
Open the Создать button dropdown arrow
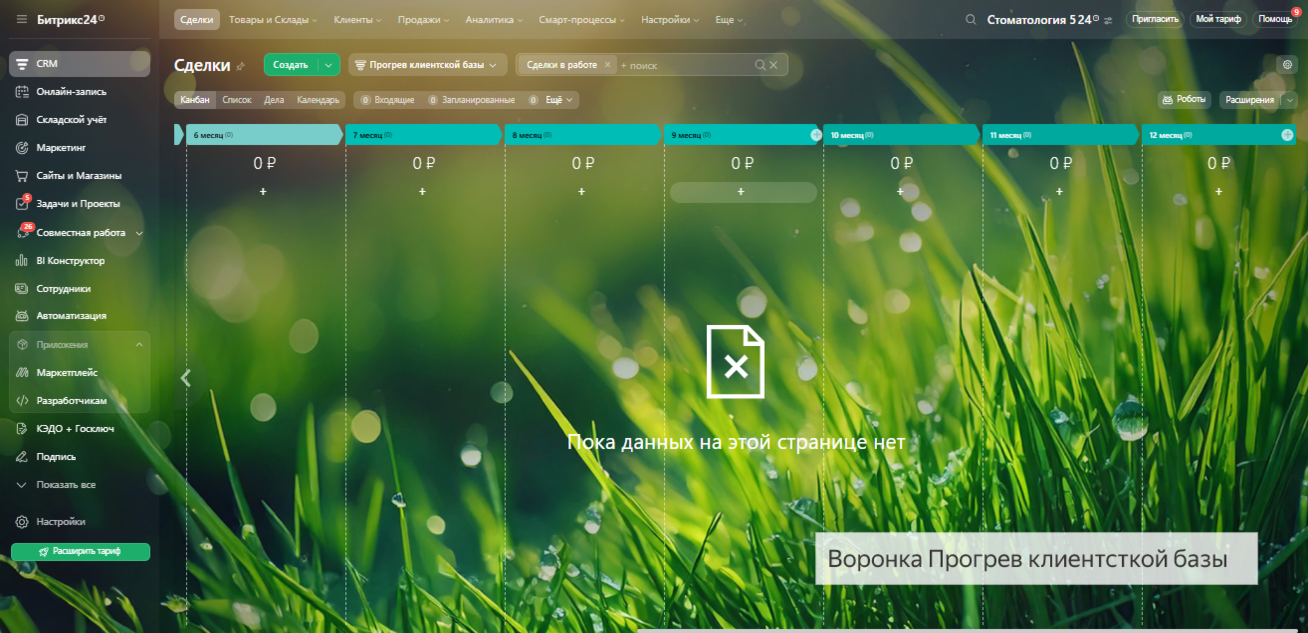330,65
